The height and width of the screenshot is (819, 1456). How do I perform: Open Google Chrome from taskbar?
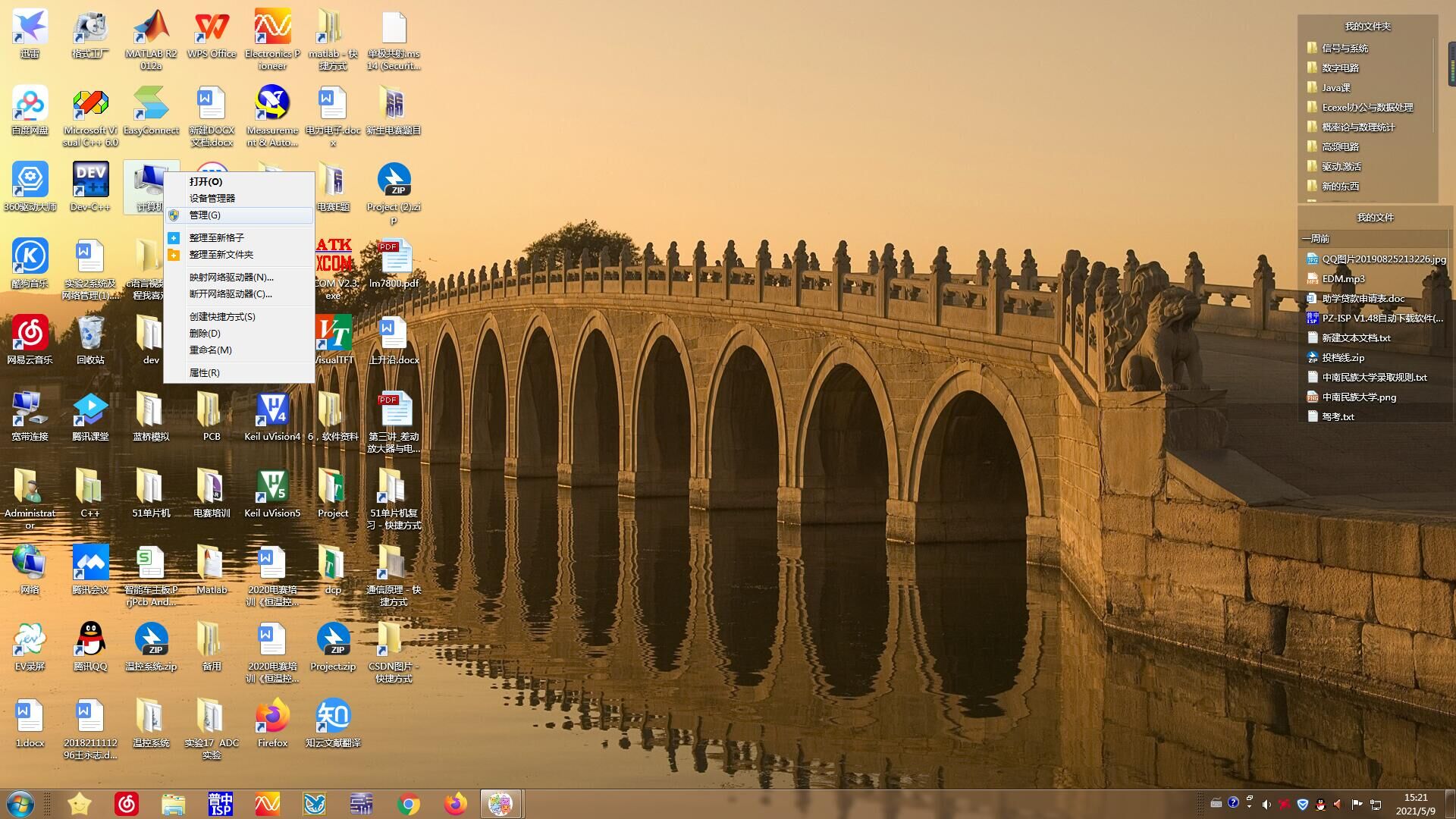click(x=408, y=804)
